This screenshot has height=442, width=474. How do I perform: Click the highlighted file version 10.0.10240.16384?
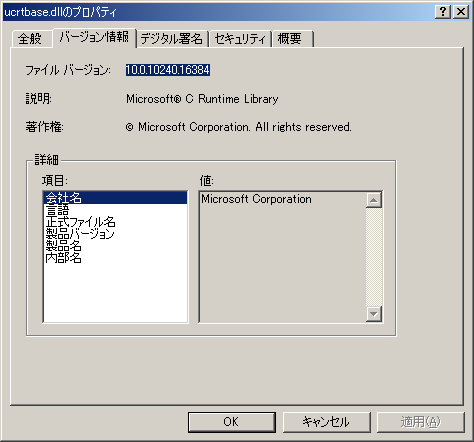(x=168, y=70)
